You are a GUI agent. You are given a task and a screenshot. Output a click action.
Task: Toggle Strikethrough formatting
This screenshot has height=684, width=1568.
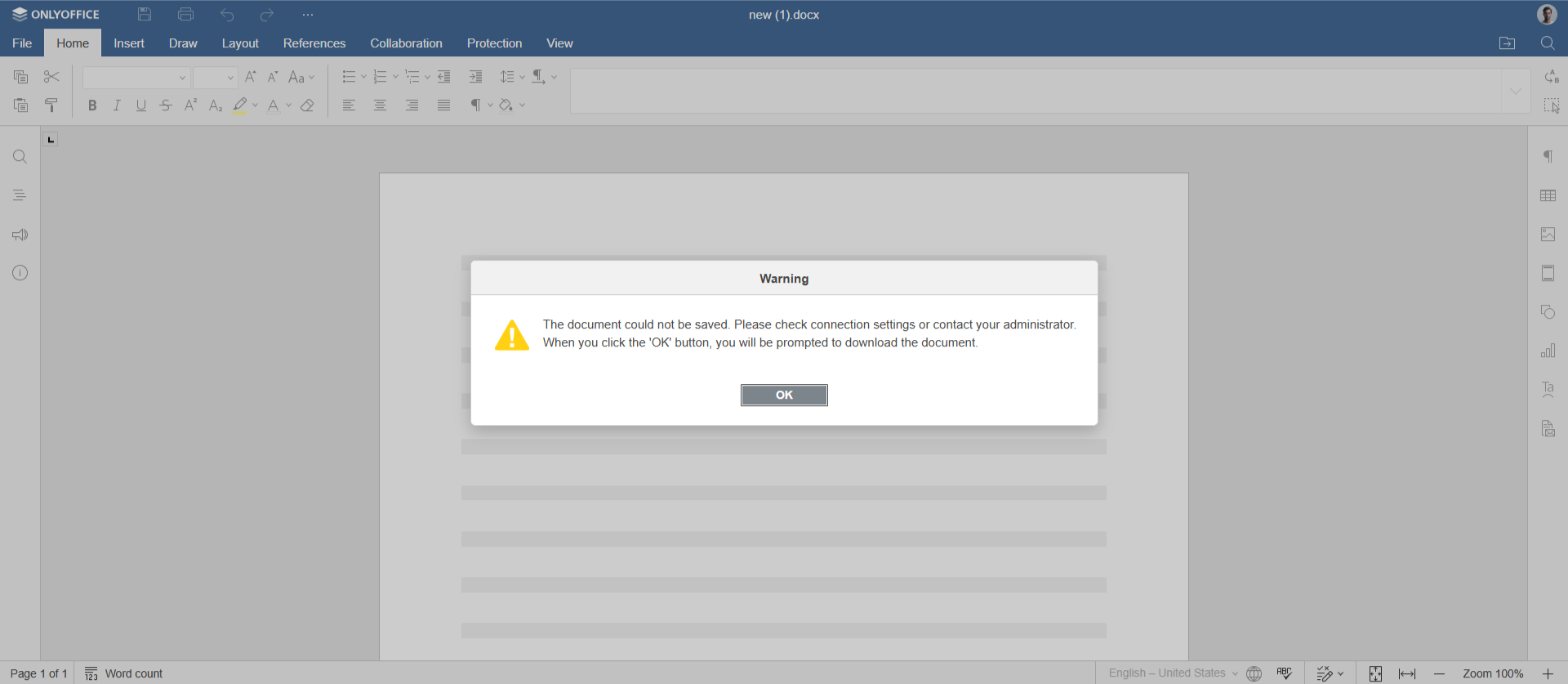(166, 105)
